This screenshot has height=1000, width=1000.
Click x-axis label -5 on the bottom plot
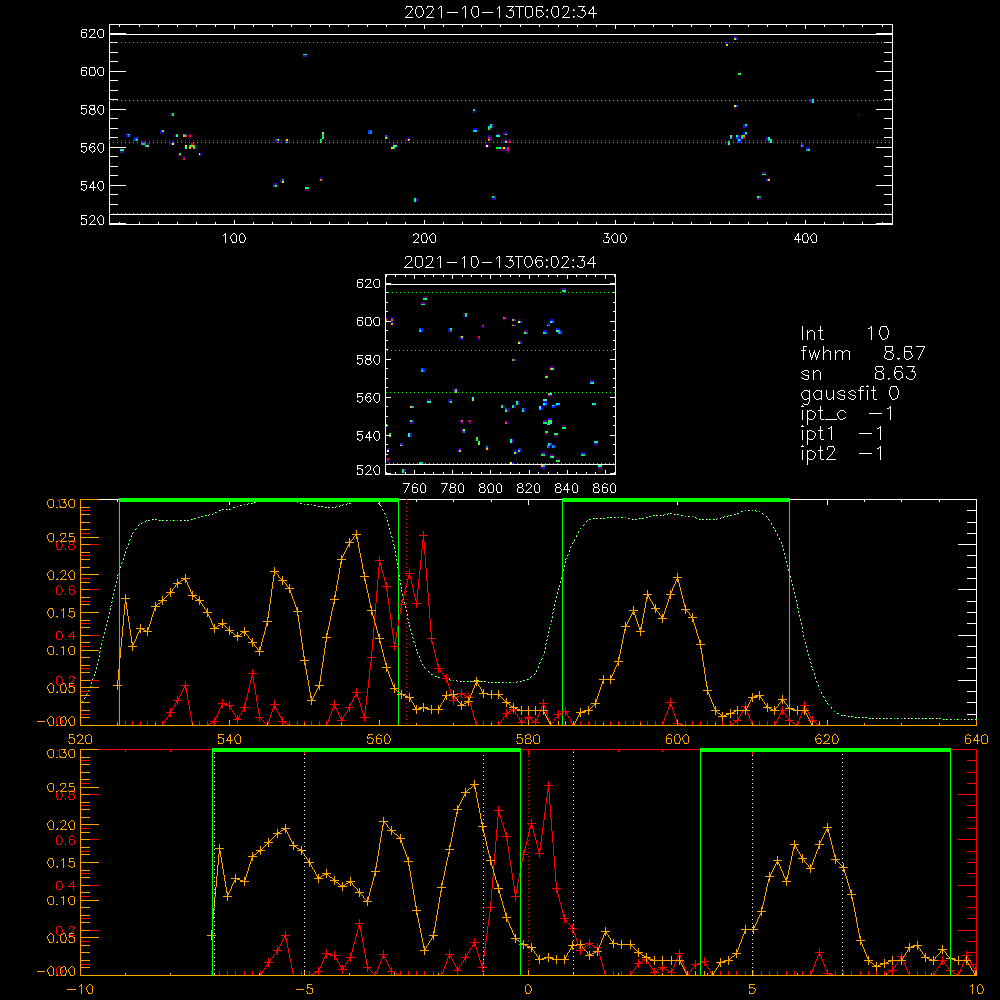click(305, 990)
